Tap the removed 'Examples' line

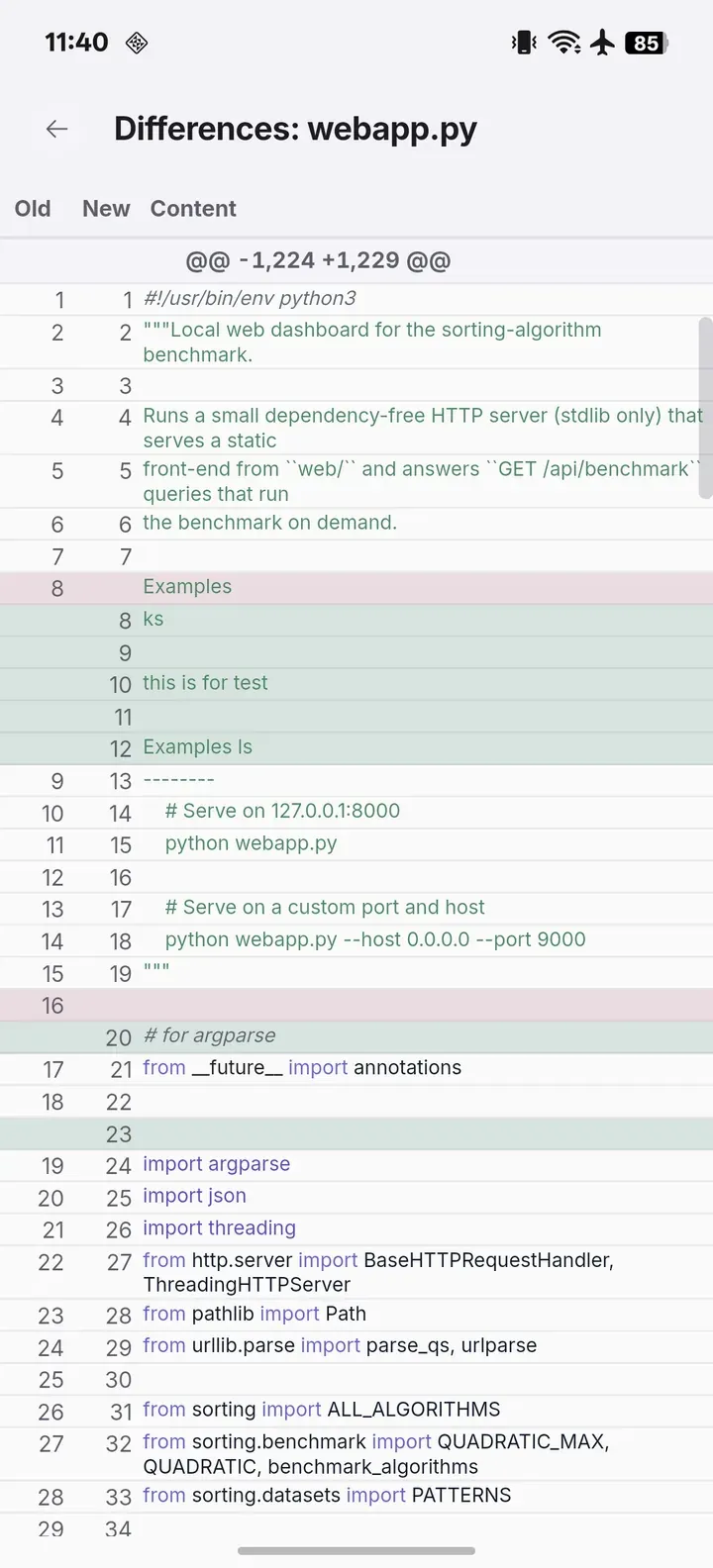356,587
